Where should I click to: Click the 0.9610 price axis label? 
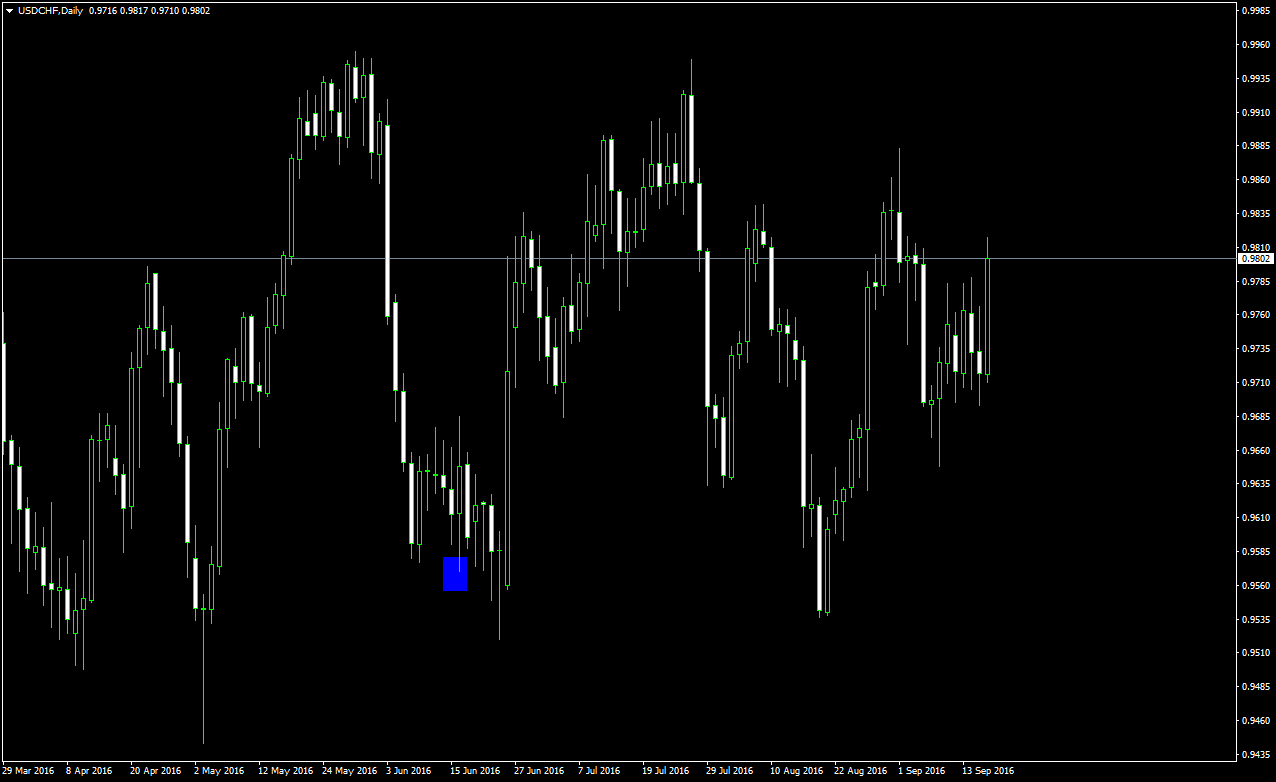click(x=1256, y=518)
